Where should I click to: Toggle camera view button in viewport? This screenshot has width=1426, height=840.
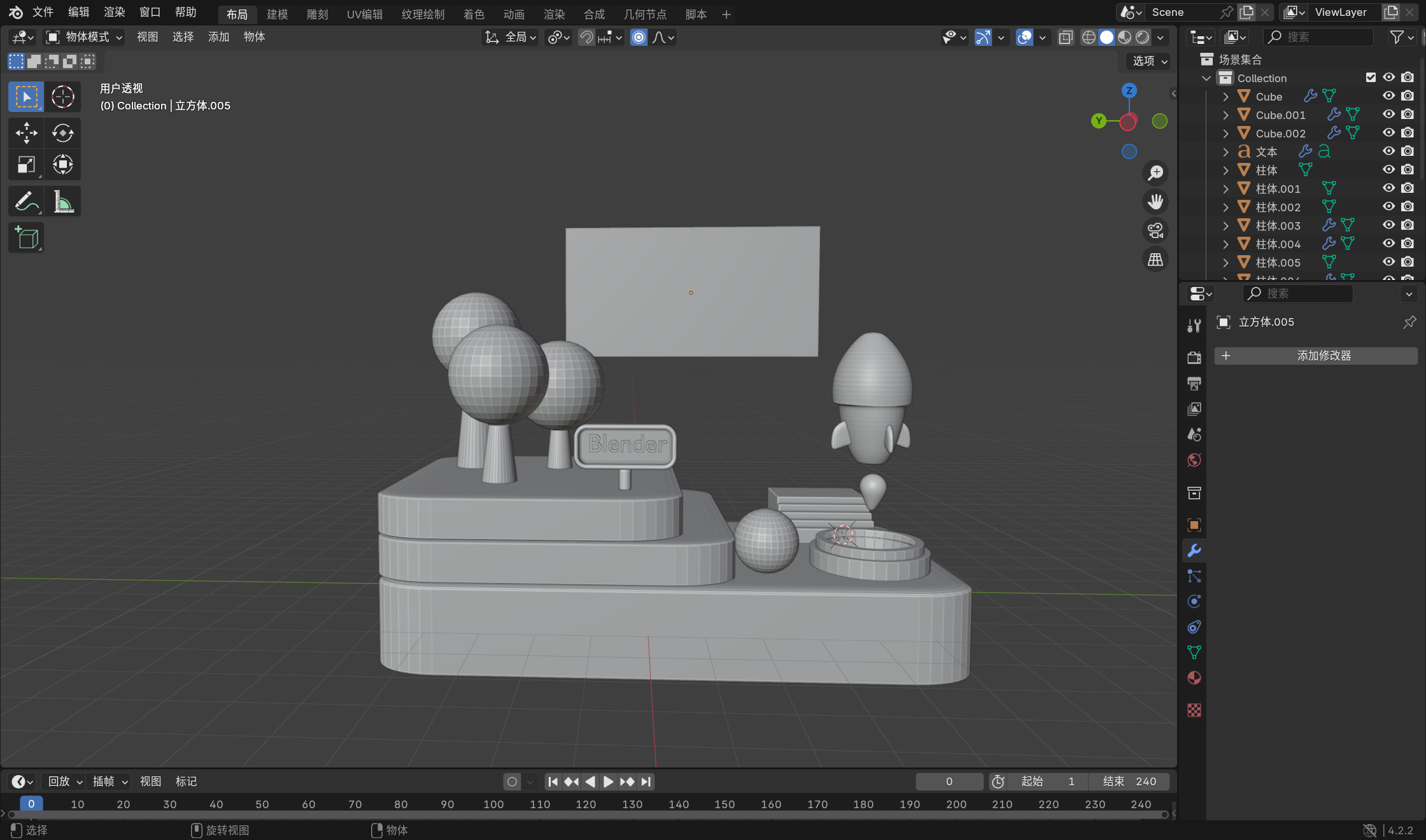[x=1155, y=230]
